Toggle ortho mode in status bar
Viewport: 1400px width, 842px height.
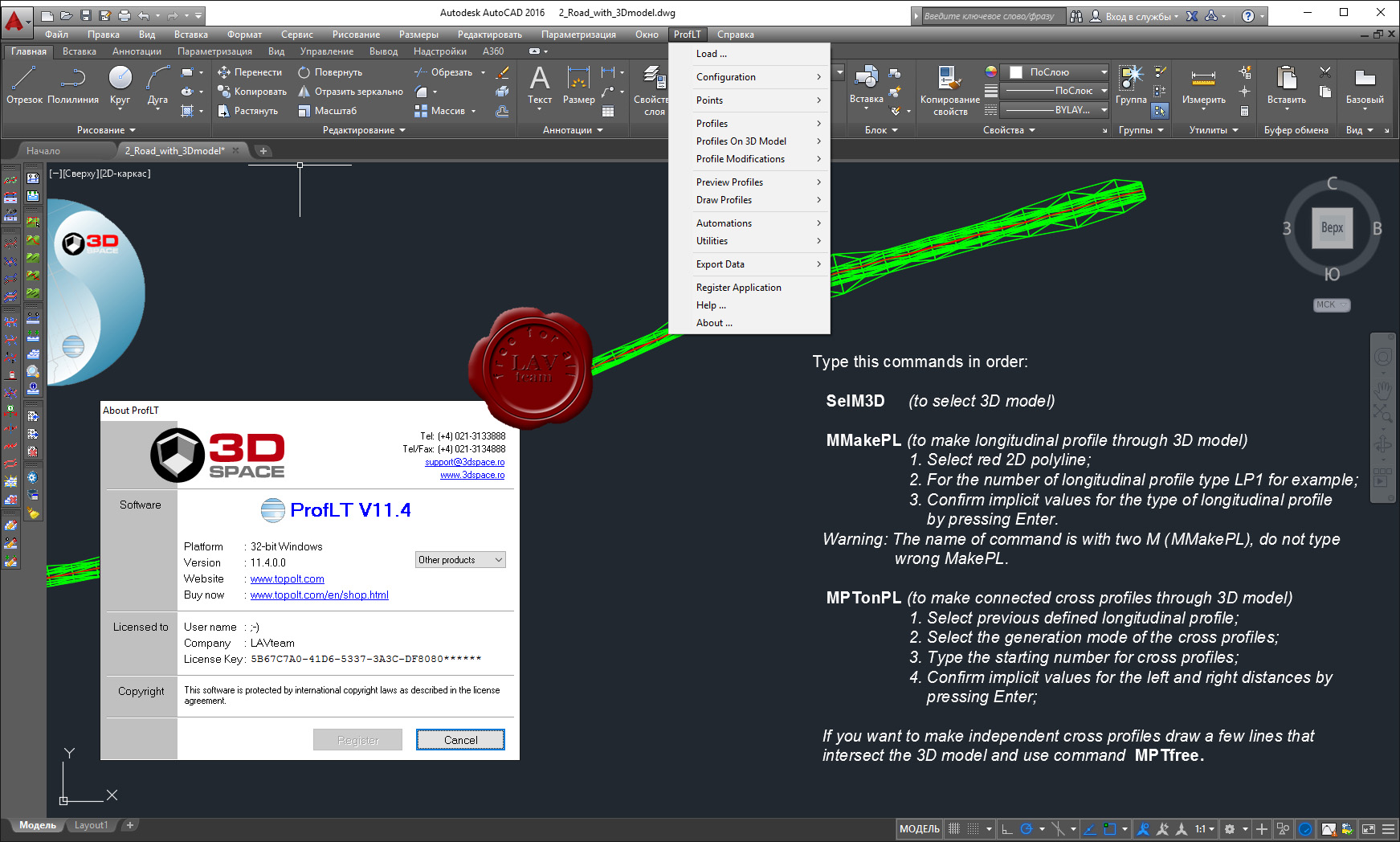1007,829
